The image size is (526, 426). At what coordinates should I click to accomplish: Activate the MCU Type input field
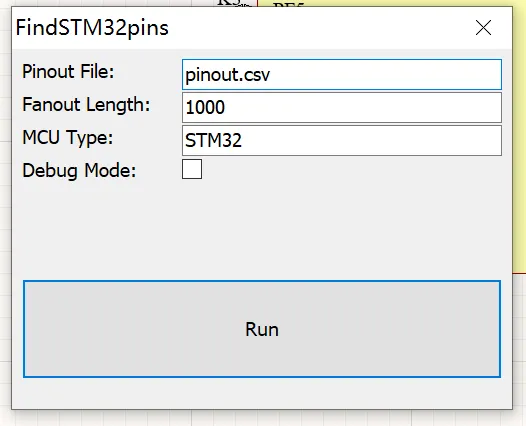(x=342, y=141)
